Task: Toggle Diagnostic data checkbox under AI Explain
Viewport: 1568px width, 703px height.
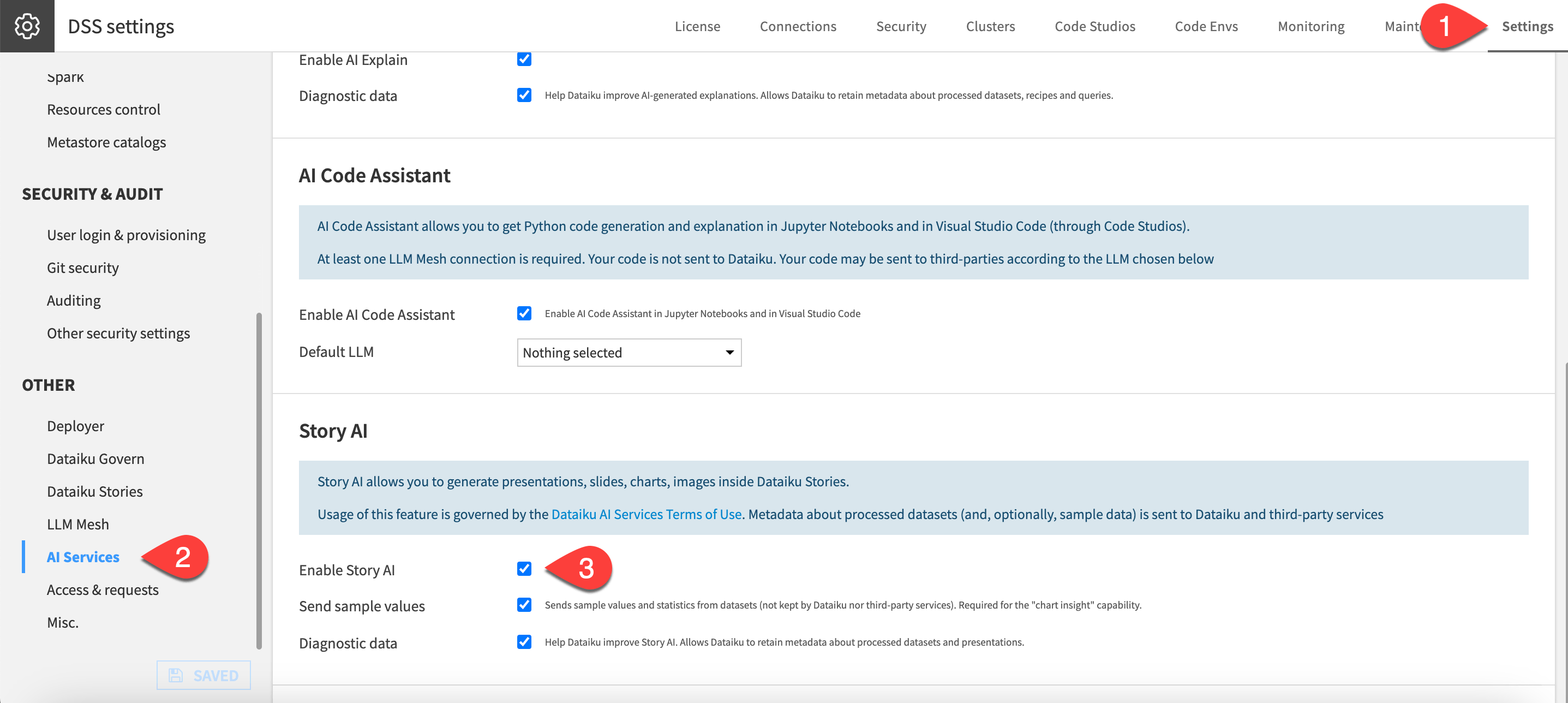Action: pyautogui.click(x=524, y=95)
